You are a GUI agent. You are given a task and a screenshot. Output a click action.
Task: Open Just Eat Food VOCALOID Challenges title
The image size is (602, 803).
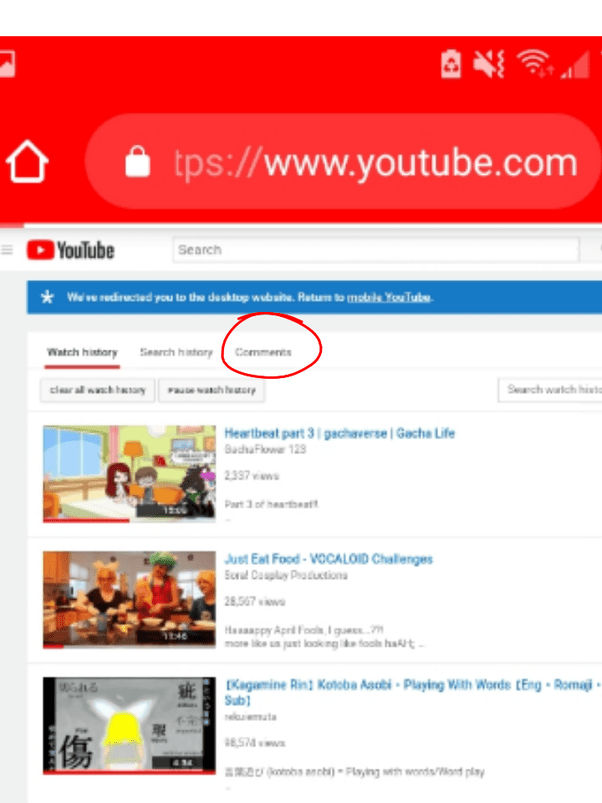[x=329, y=559]
